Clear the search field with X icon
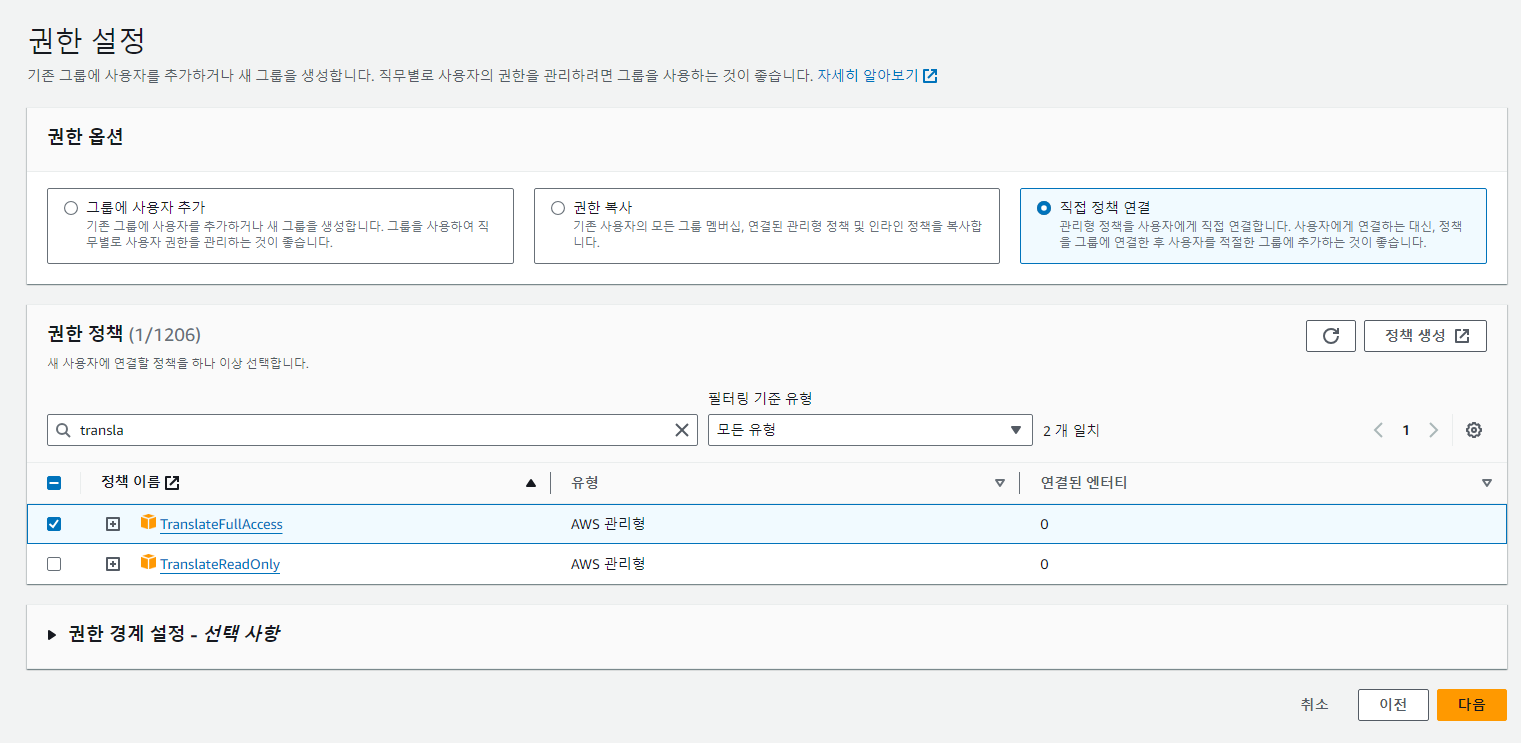The width and height of the screenshot is (1521, 743). [682, 430]
